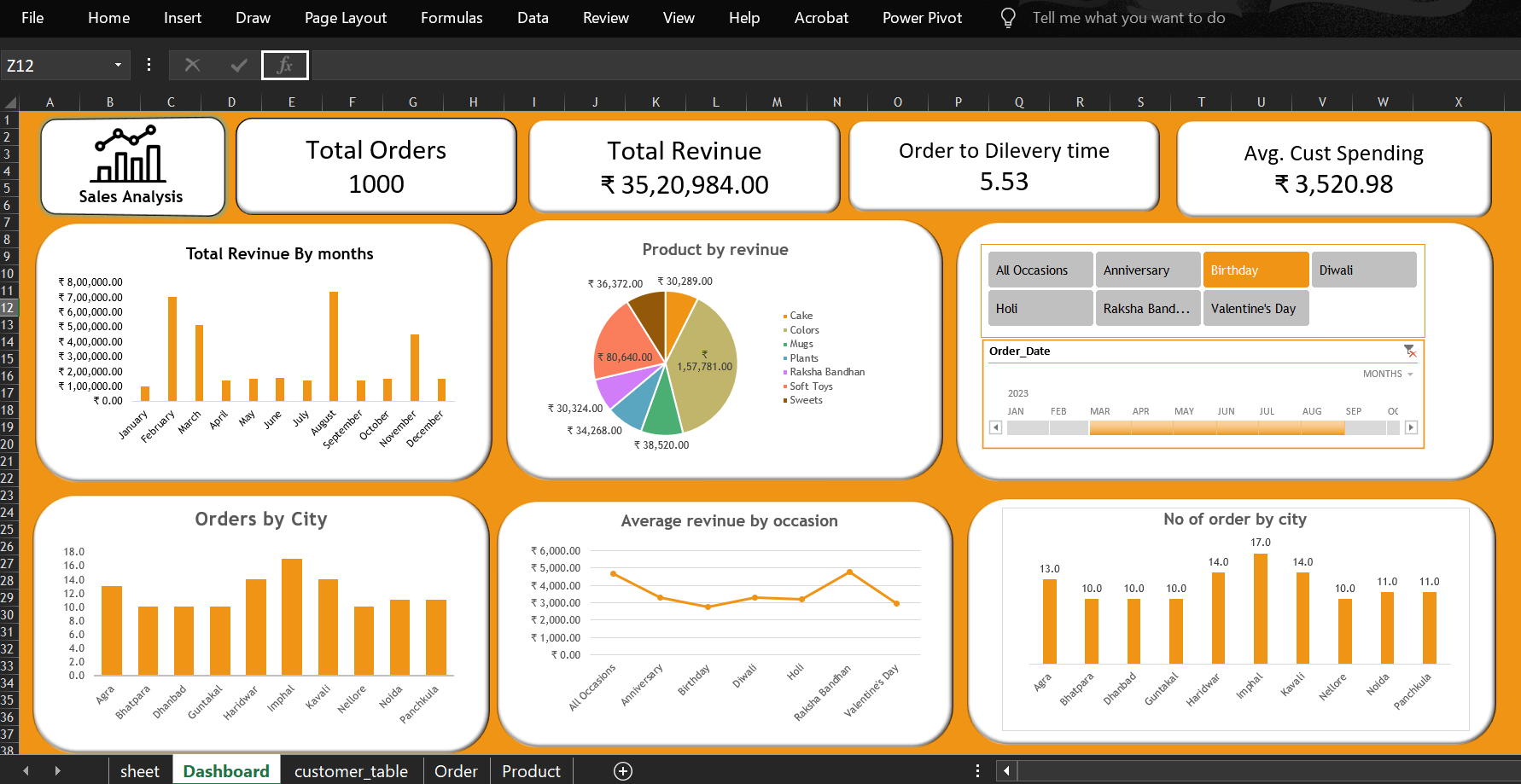Image resolution: width=1521 pixels, height=784 pixels.
Task: Click horizontal scrollbar left arrow
Action: pyautogui.click(x=1006, y=771)
